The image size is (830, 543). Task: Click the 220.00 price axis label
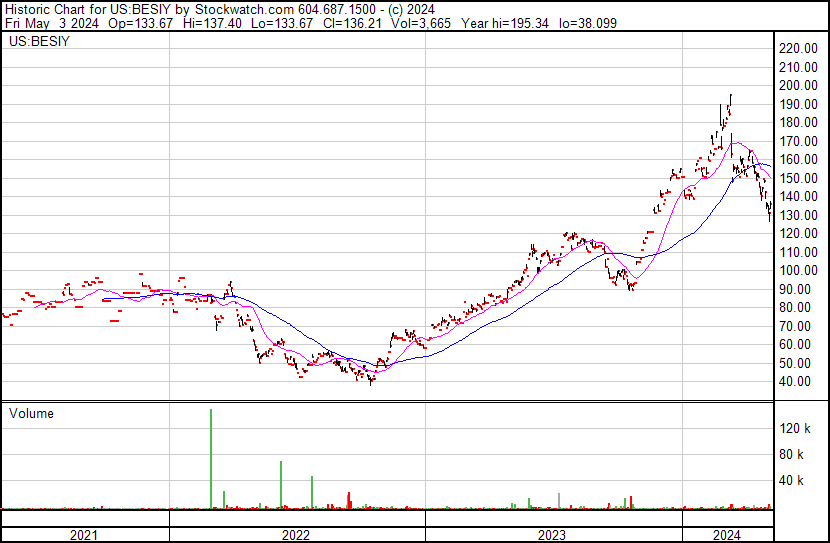(x=800, y=48)
